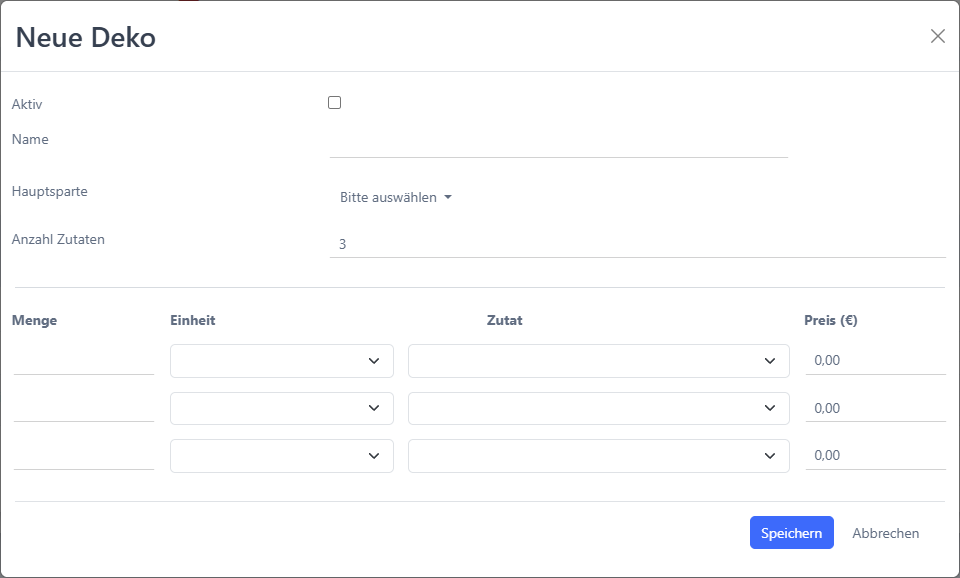
Task: Open the second row Einheit dropdown
Action: [282, 408]
